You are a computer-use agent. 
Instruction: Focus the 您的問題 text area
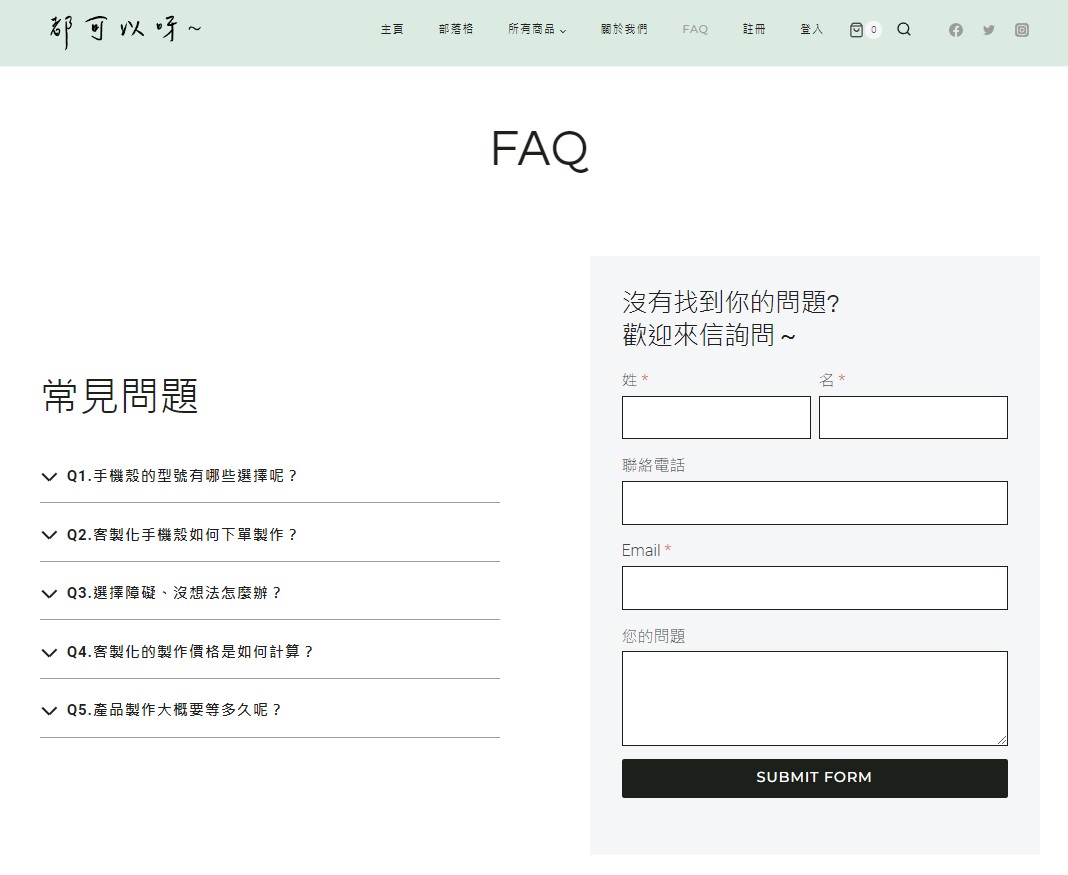[814, 698]
